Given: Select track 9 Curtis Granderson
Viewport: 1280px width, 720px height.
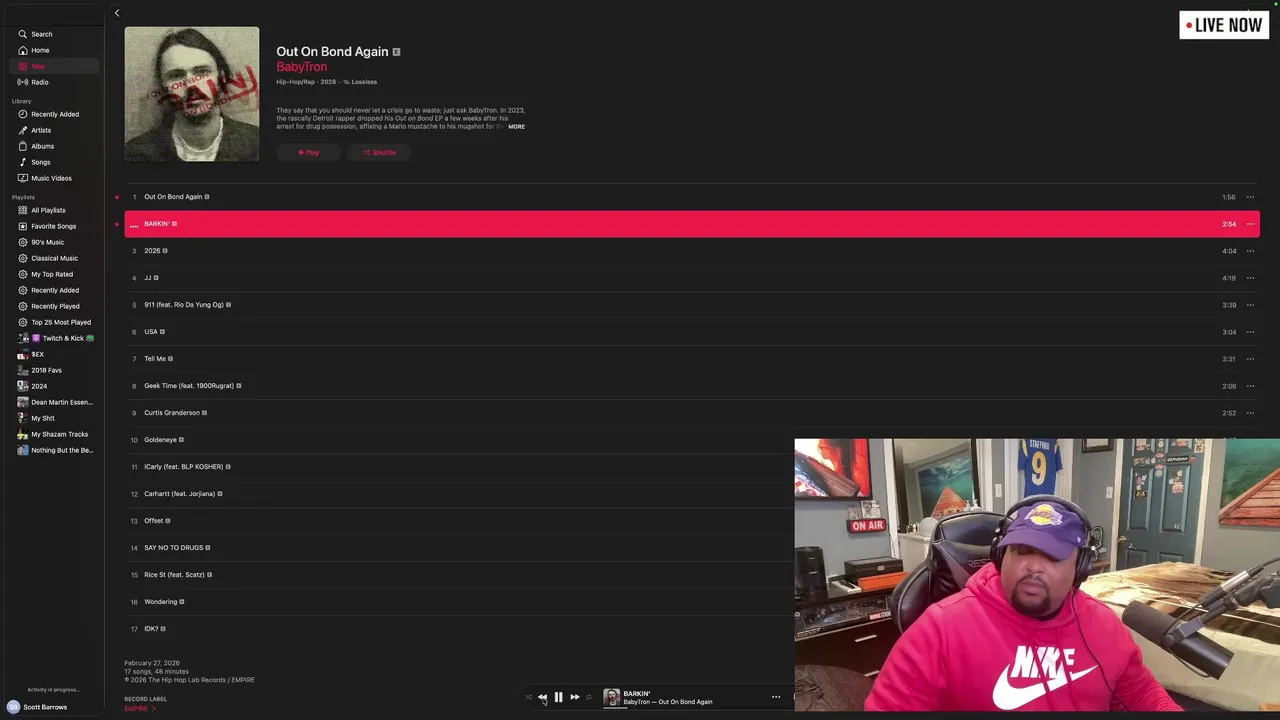Looking at the screenshot, I should pyautogui.click(x=692, y=413).
